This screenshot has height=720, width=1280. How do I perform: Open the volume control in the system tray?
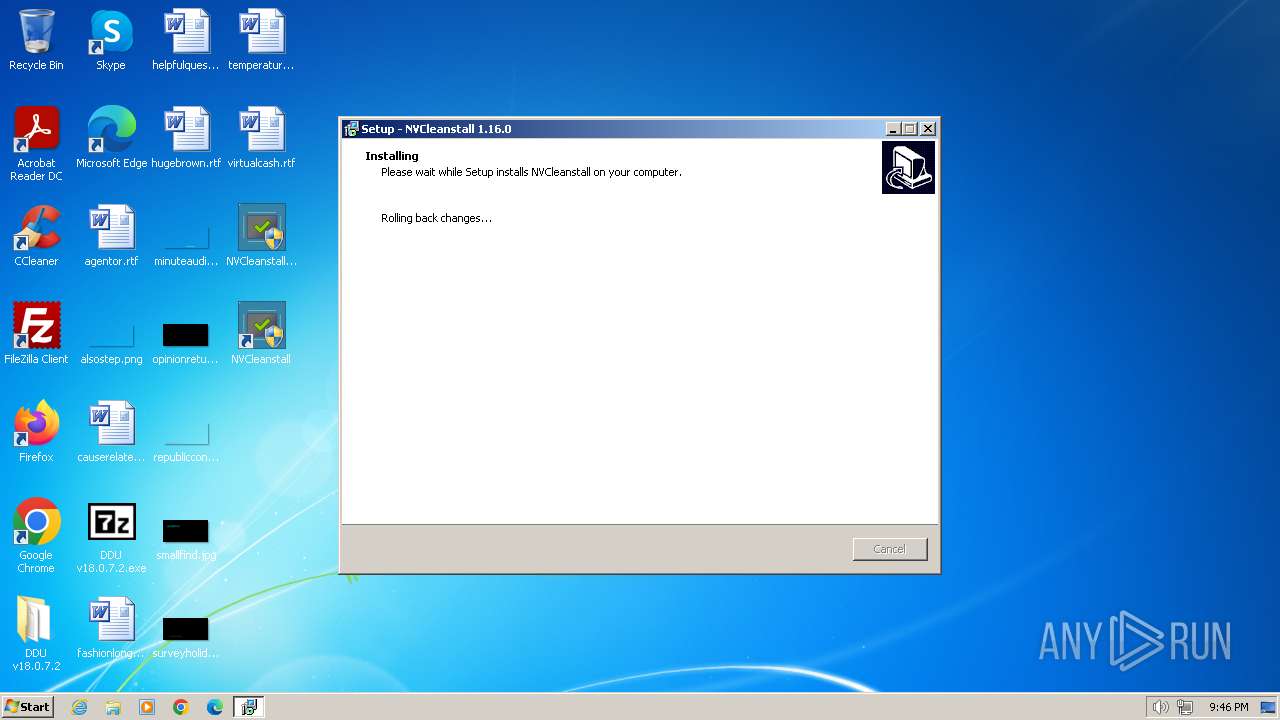(1160, 707)
